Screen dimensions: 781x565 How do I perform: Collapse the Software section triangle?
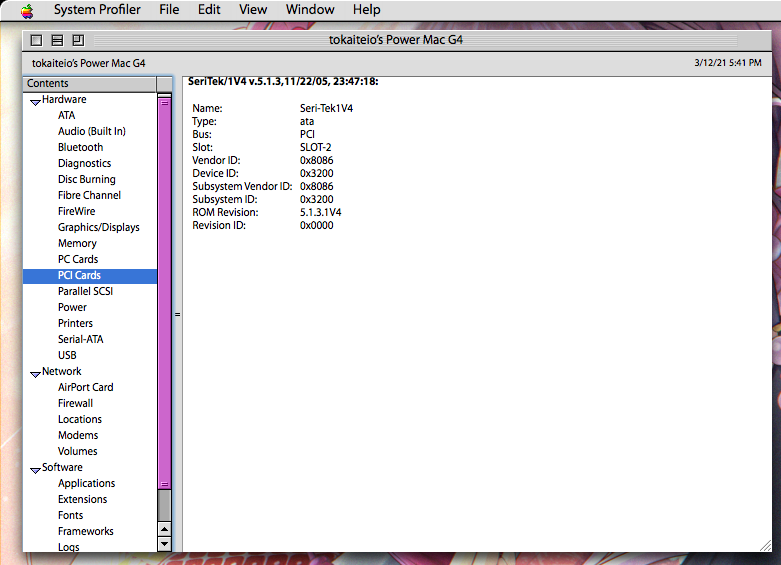[x=35, y=470]
